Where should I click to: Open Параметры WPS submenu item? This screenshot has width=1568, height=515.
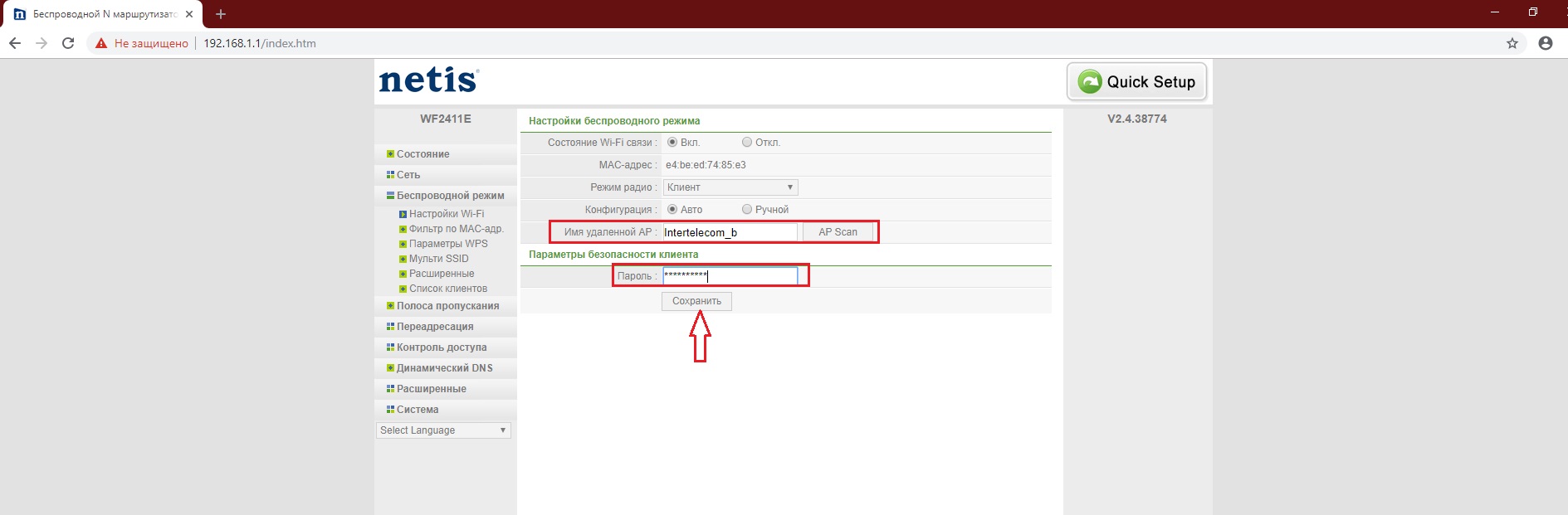coord(448,244)
